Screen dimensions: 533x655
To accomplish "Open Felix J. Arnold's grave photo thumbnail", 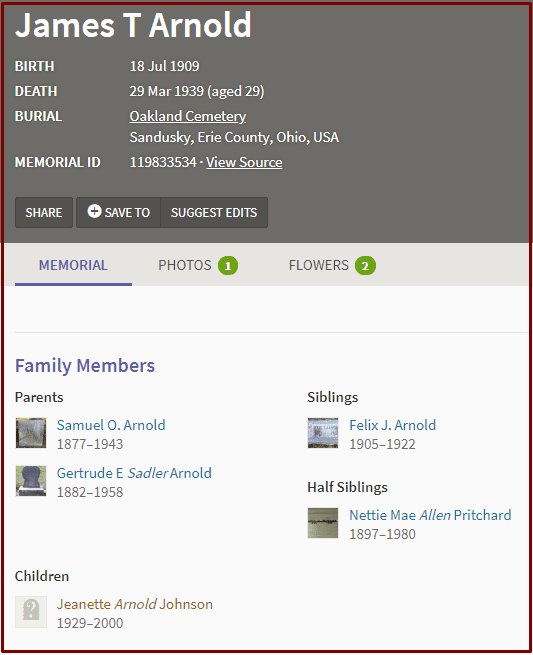I will pyautogui.click(x=323, y=433).
